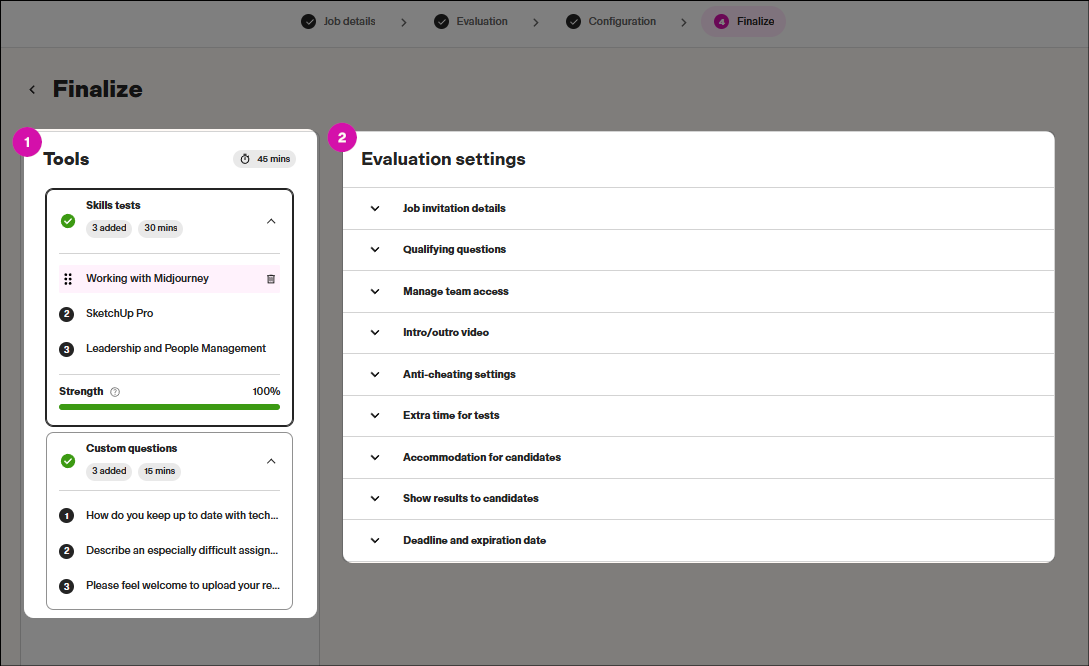Click the number 2 badge for SketchUp Pro
Viewport: 1089px width, 666px height.
[67, 314]
